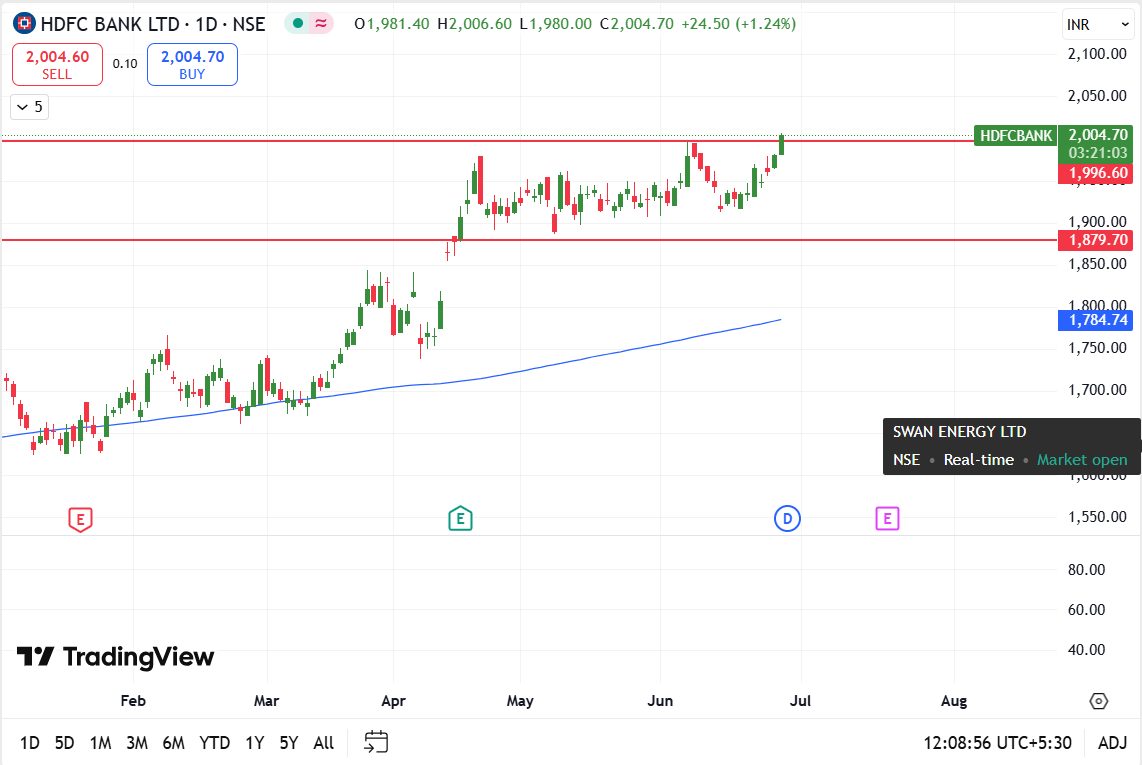
Task: Select the 1M time range
Action: click(101, 743)
